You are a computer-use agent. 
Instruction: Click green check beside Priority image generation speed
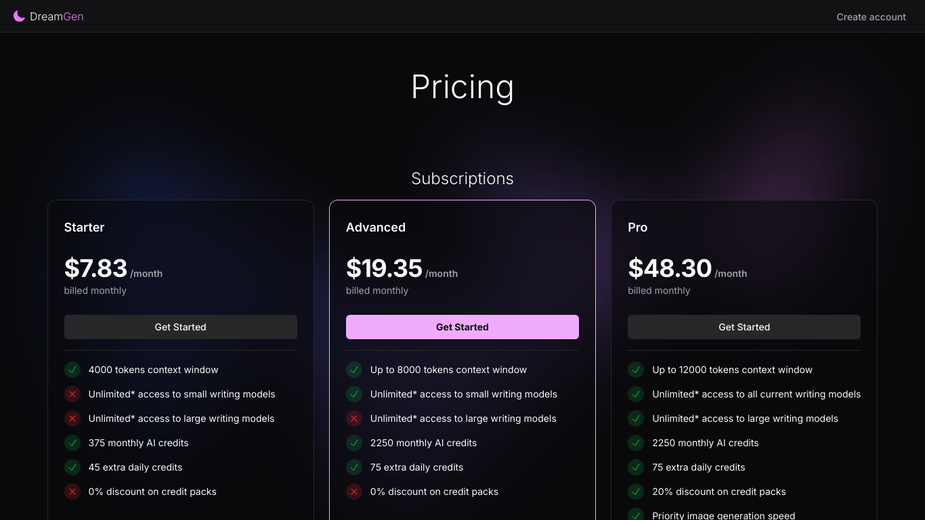click(x=636, y=515)
